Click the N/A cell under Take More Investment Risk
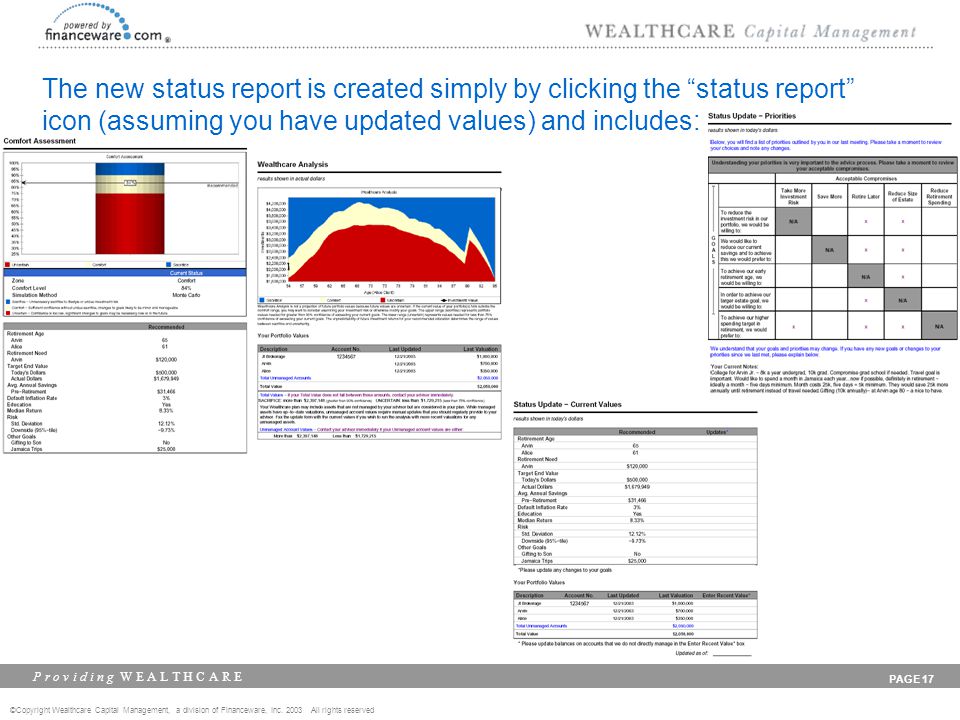The width and height of the screenshot is (960, 720). pyautogui.click(x=793, y=222)
